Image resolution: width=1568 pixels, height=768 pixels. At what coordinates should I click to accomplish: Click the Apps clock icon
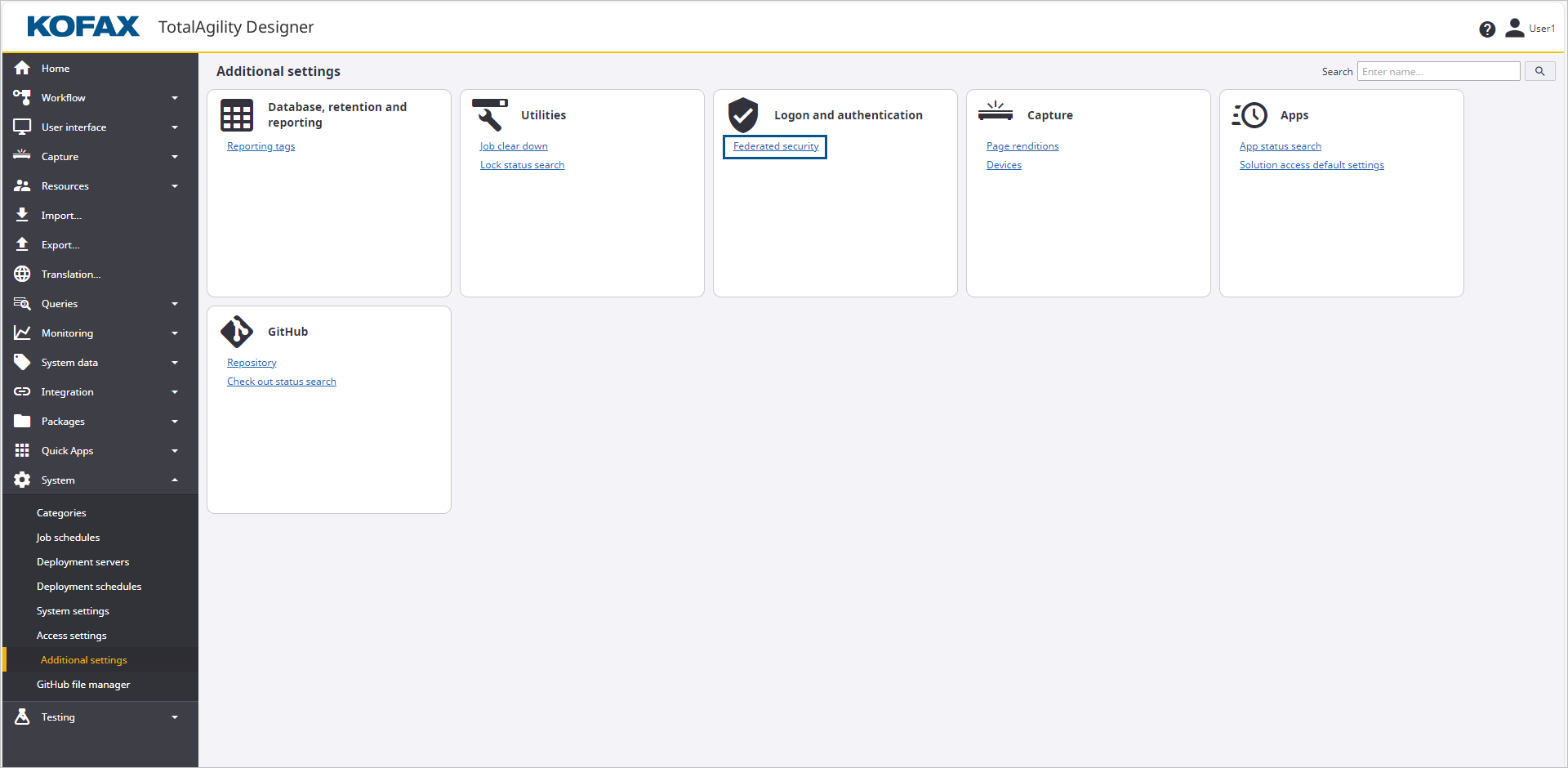tap(1249, 115)
